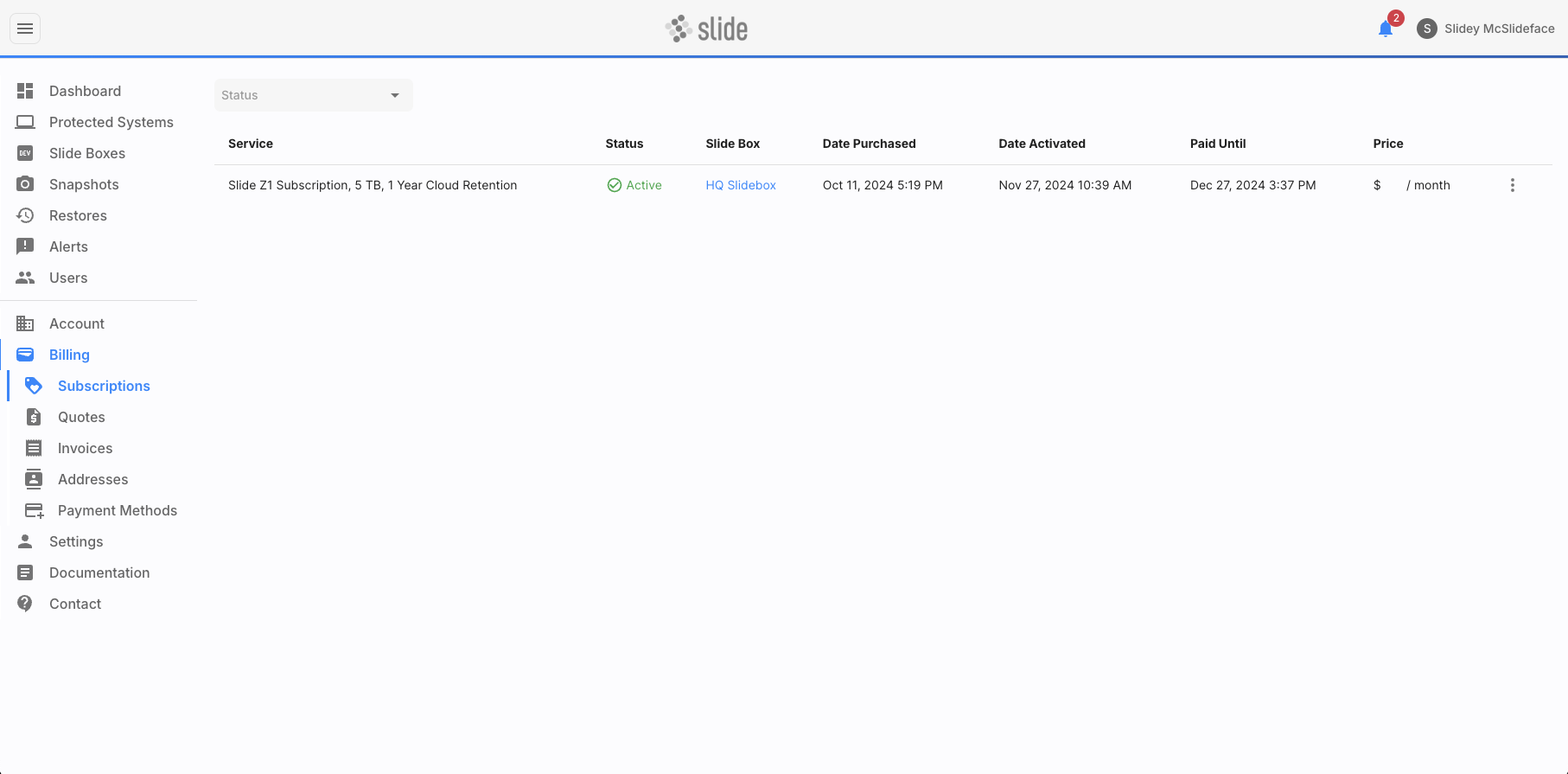View Invoices under Billing
This screenshot has height=774, width=1568.
pos(85,448)
